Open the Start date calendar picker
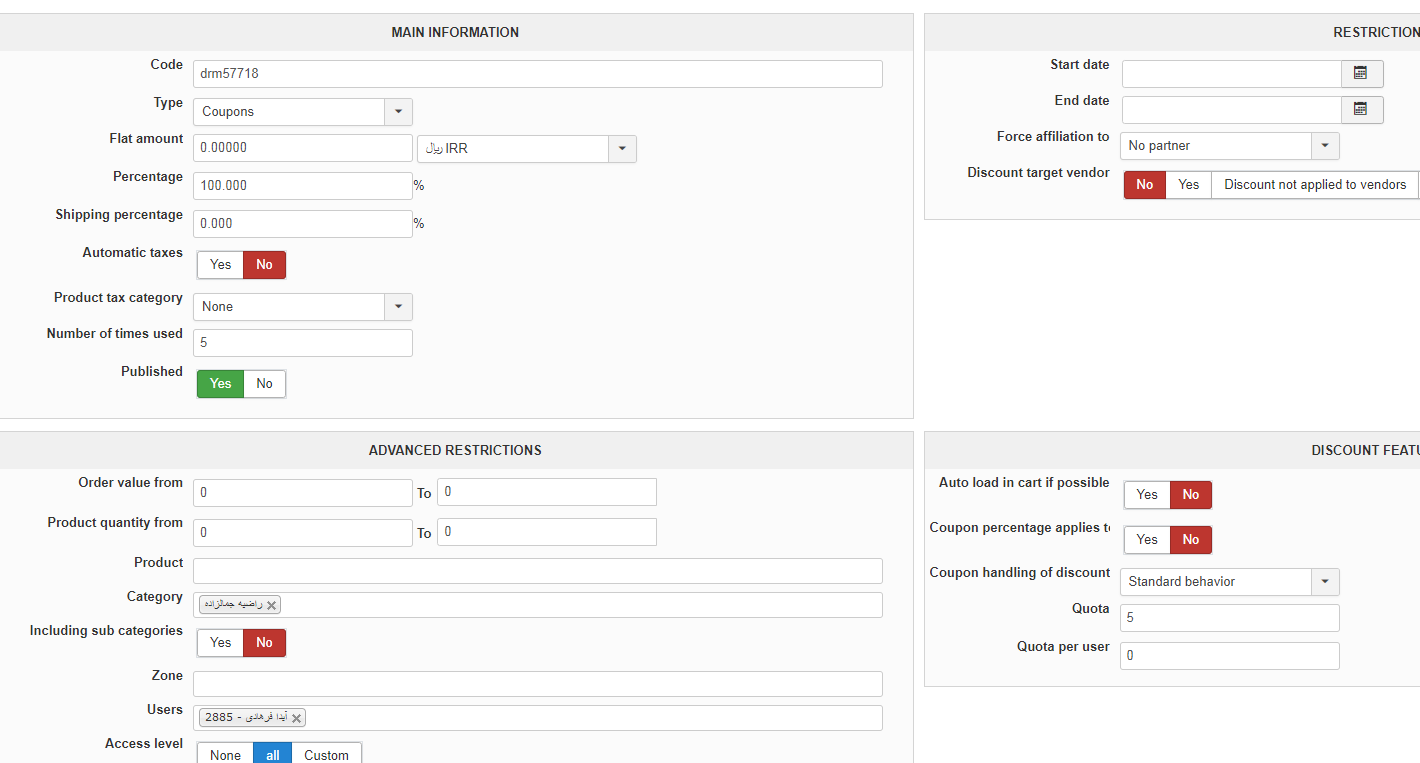This screenshot has height=763, width=1420. pos(1361,73)
